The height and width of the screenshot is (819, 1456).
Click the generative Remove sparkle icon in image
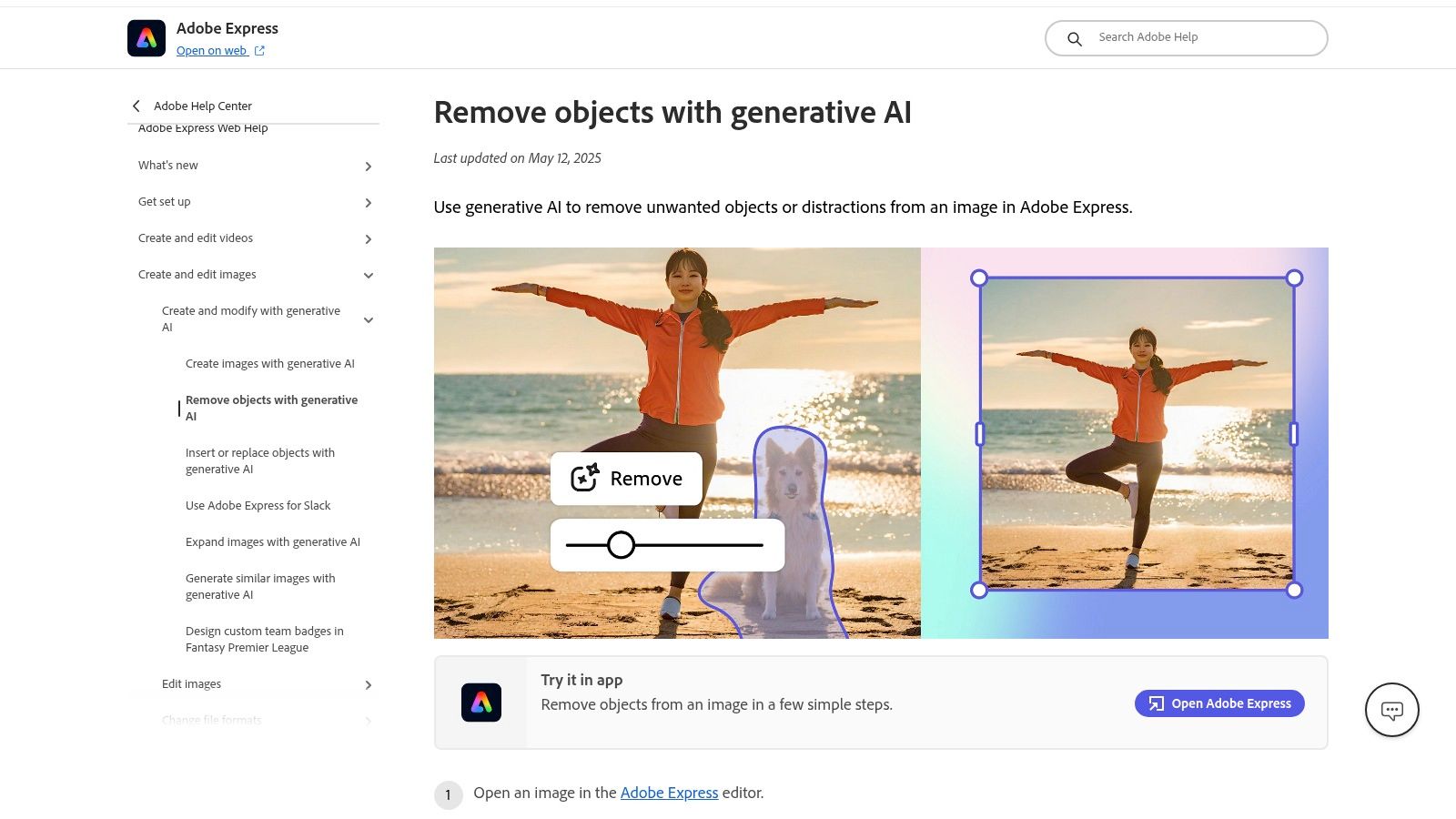click(584, 478)
